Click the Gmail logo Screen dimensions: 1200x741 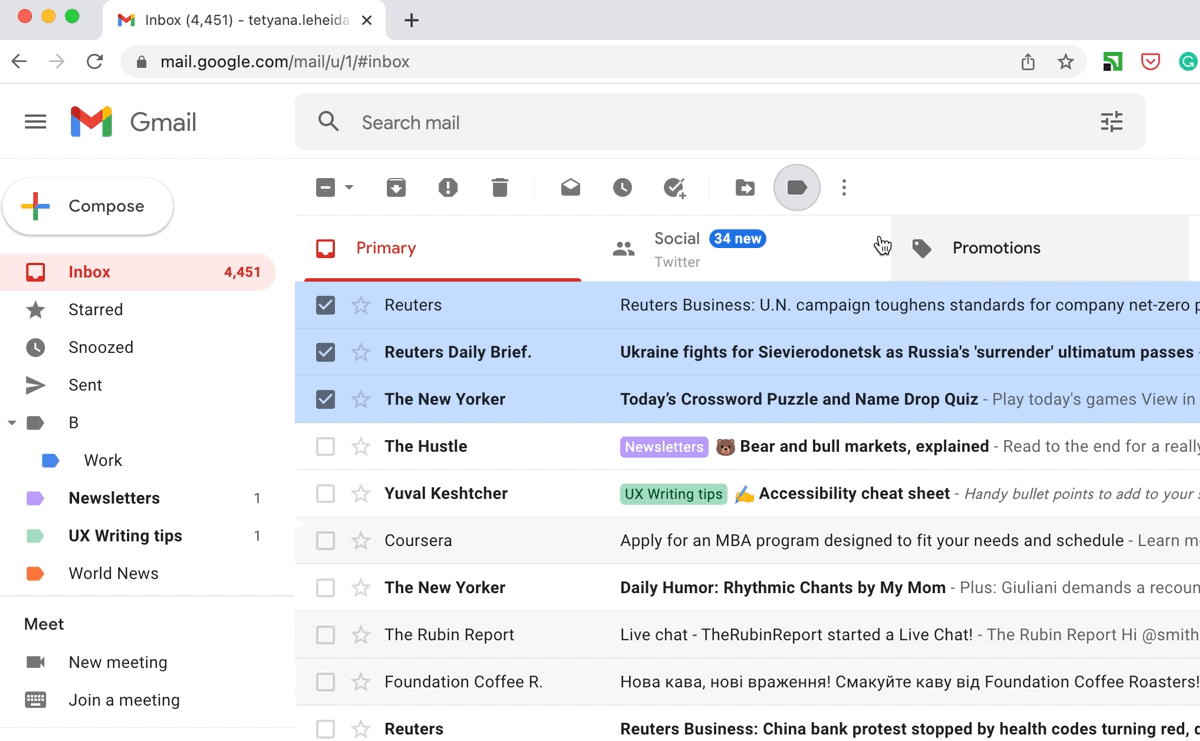[x=133, y=122]
